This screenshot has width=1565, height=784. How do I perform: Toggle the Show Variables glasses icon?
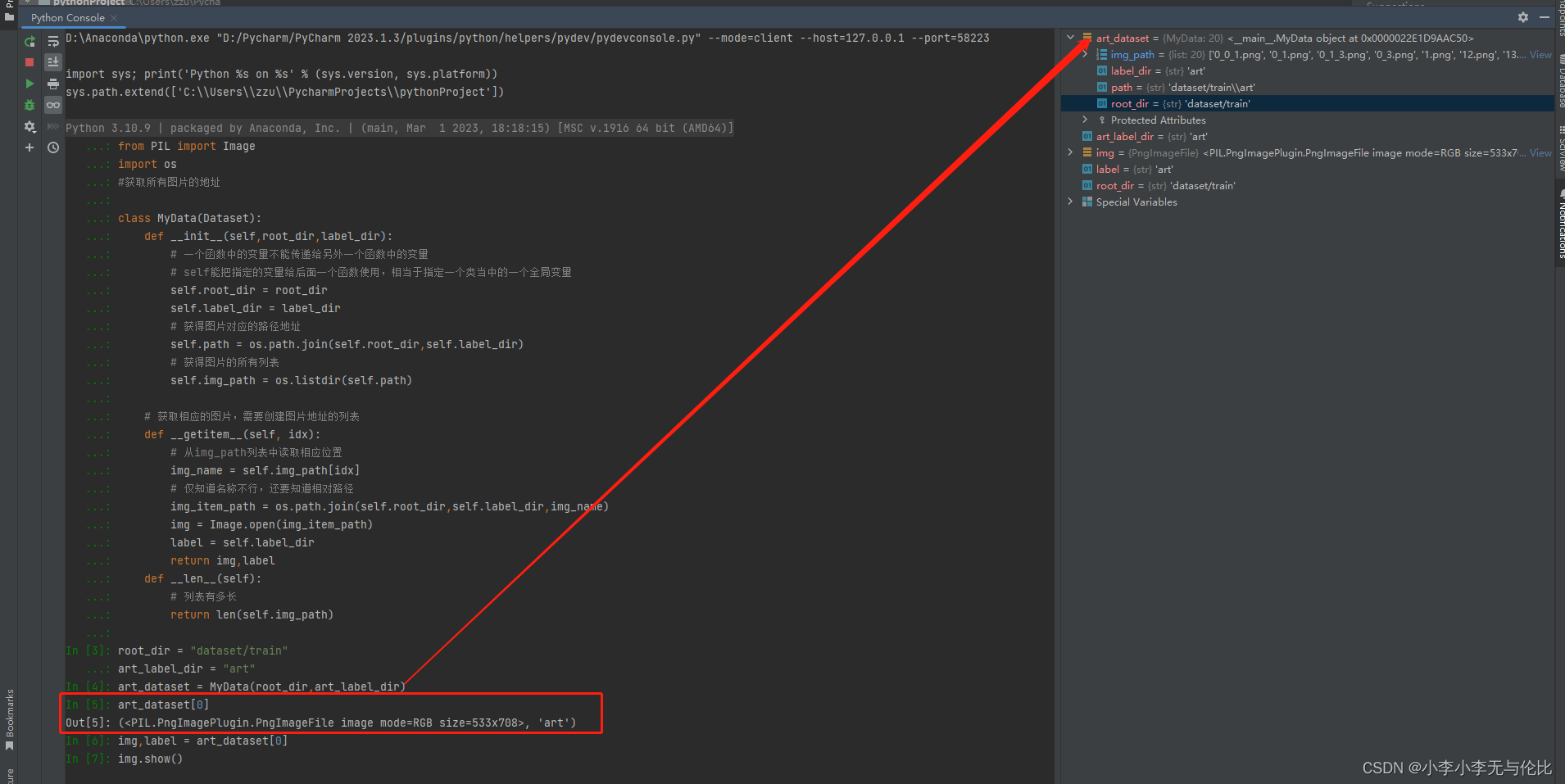[53, 105]
